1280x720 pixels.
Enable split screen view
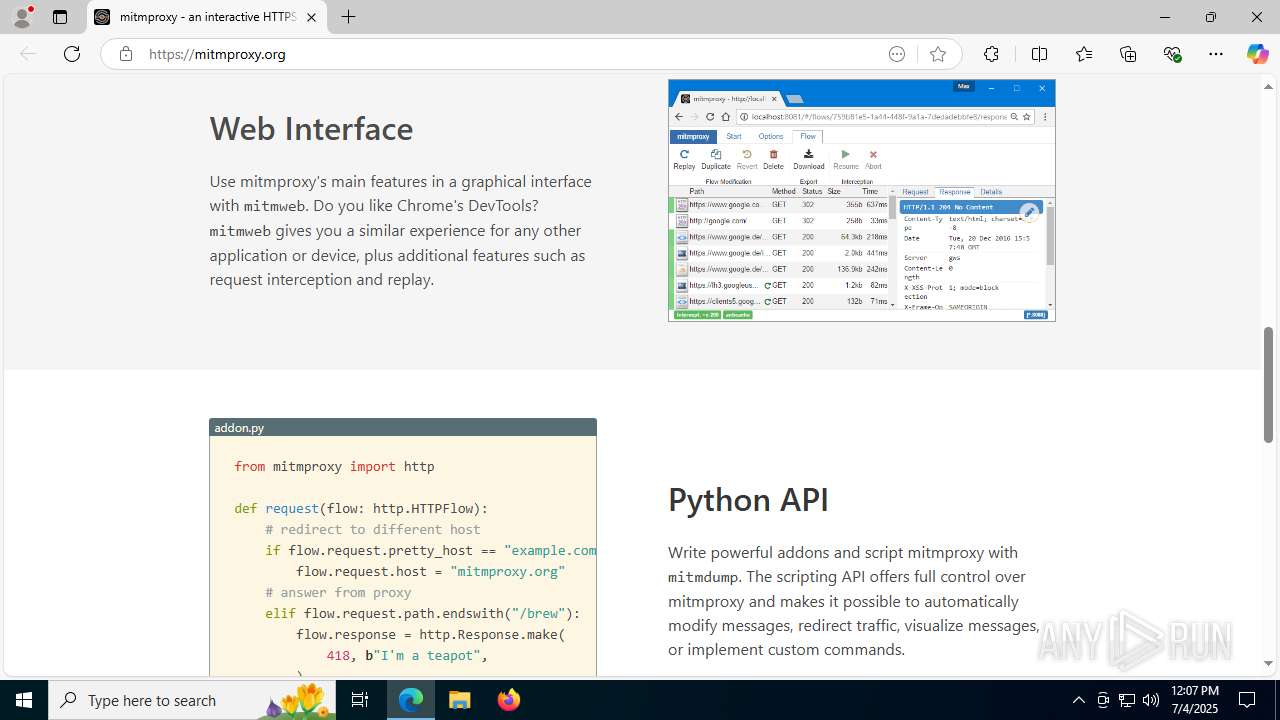pyautogui.click(x=1039, y=54)
